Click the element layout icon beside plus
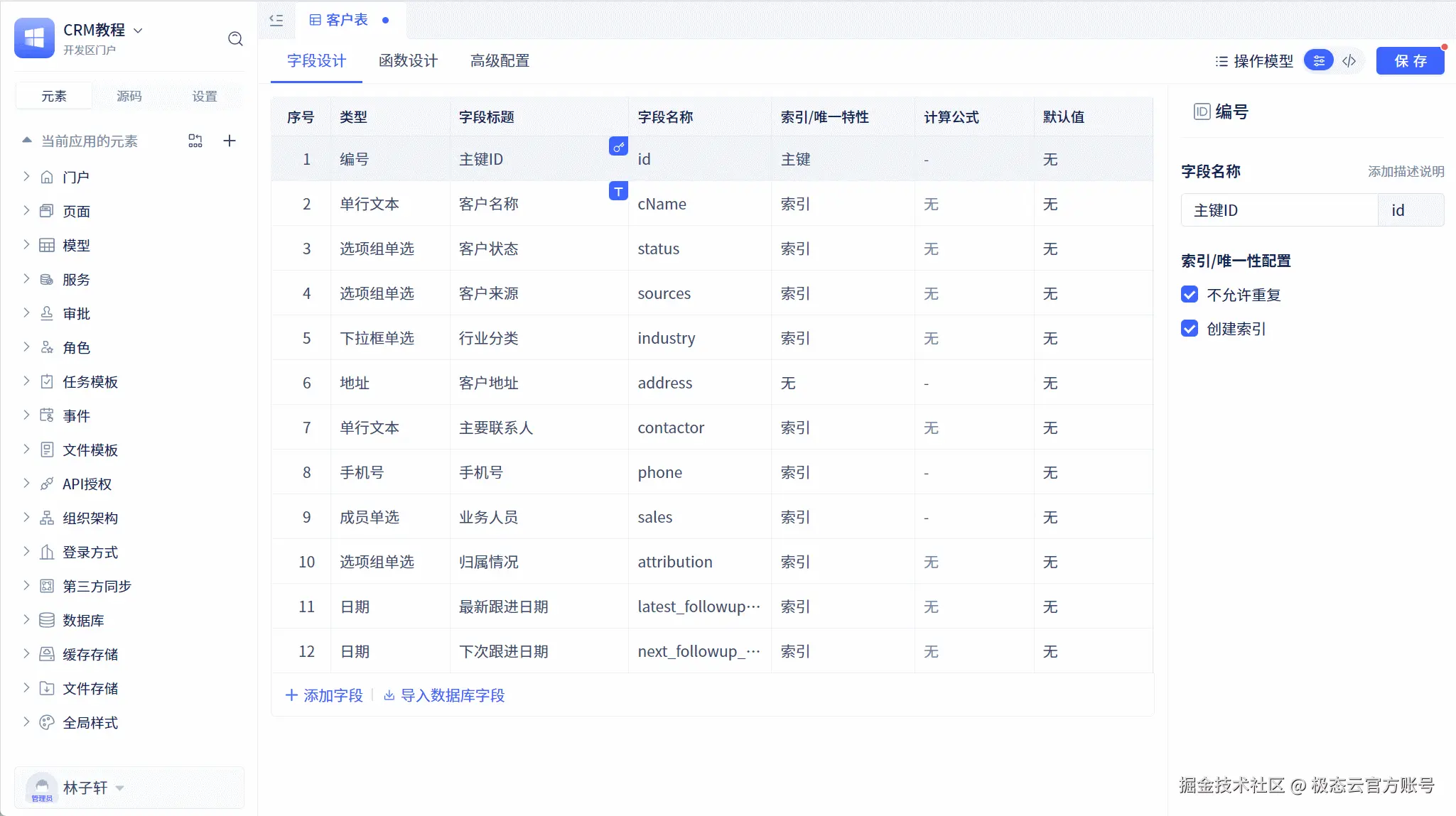The height and width of the screenshot is (816, 1456). pos(195,141)
